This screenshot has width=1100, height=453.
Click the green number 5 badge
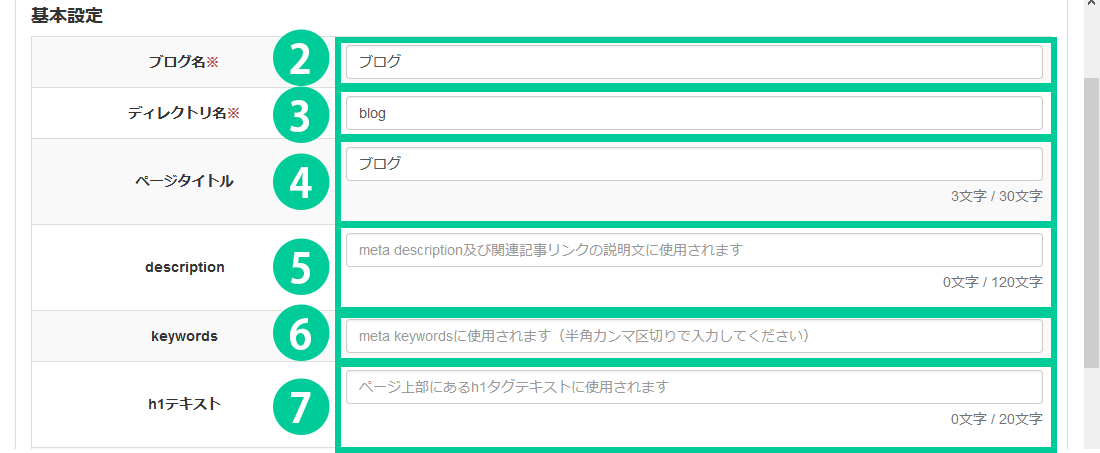tap(300, 267)
